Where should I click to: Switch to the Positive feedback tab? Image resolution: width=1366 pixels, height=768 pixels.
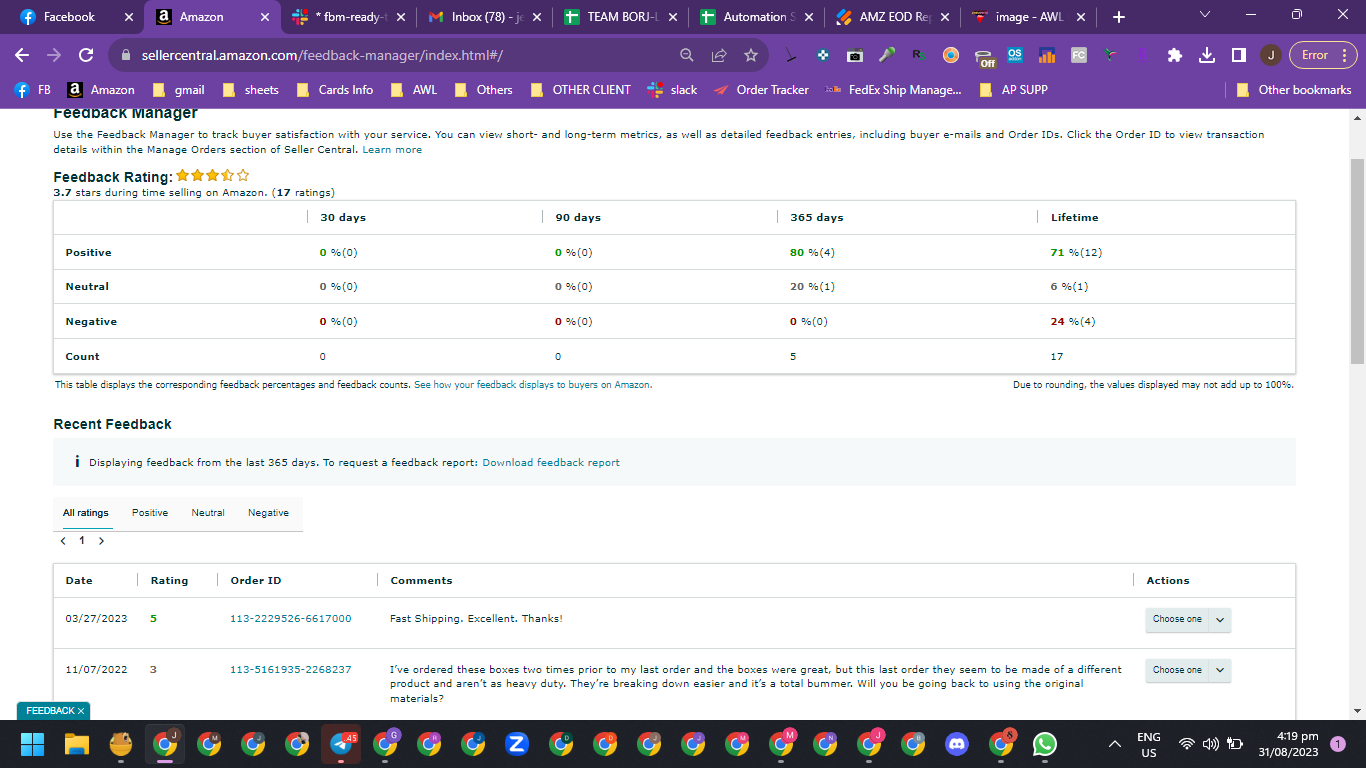[150, 513]
